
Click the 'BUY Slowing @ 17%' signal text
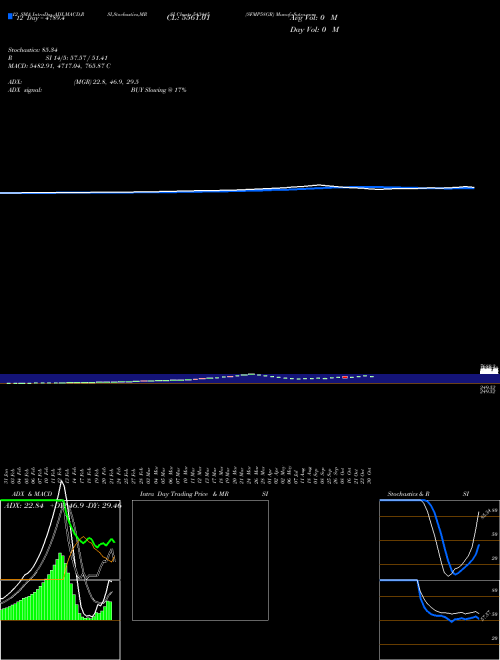pyautogui.click(x=158, y=90)
